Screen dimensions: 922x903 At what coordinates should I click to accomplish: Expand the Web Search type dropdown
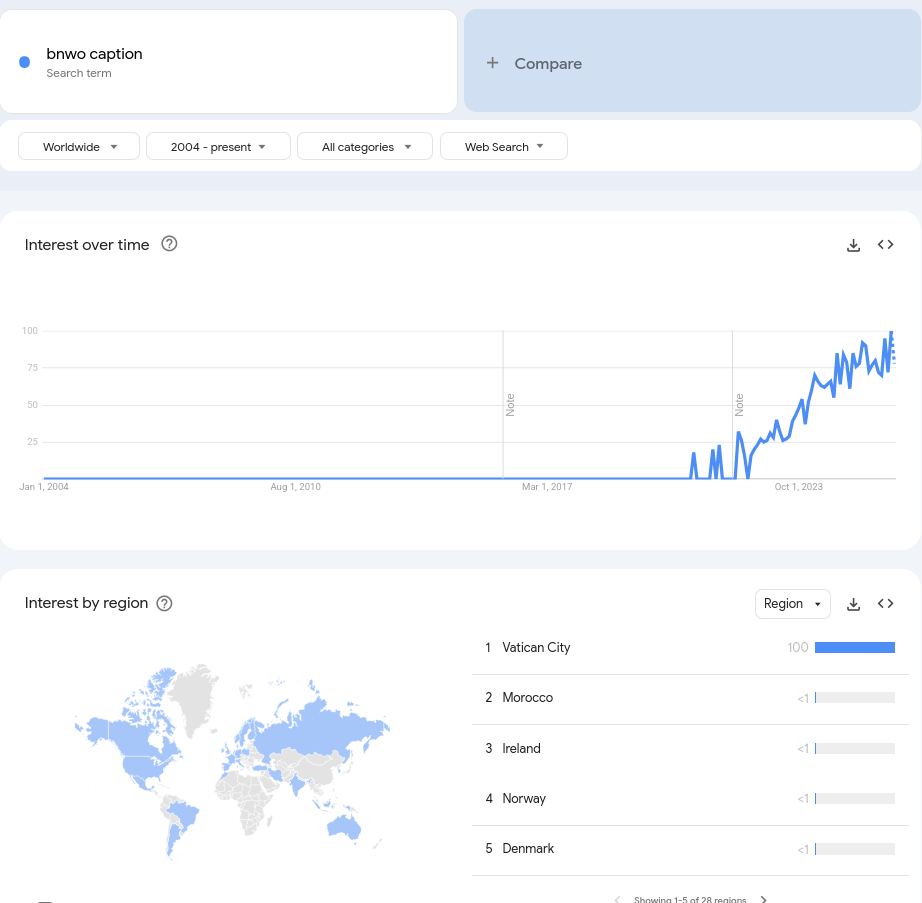tap(503, 147)
